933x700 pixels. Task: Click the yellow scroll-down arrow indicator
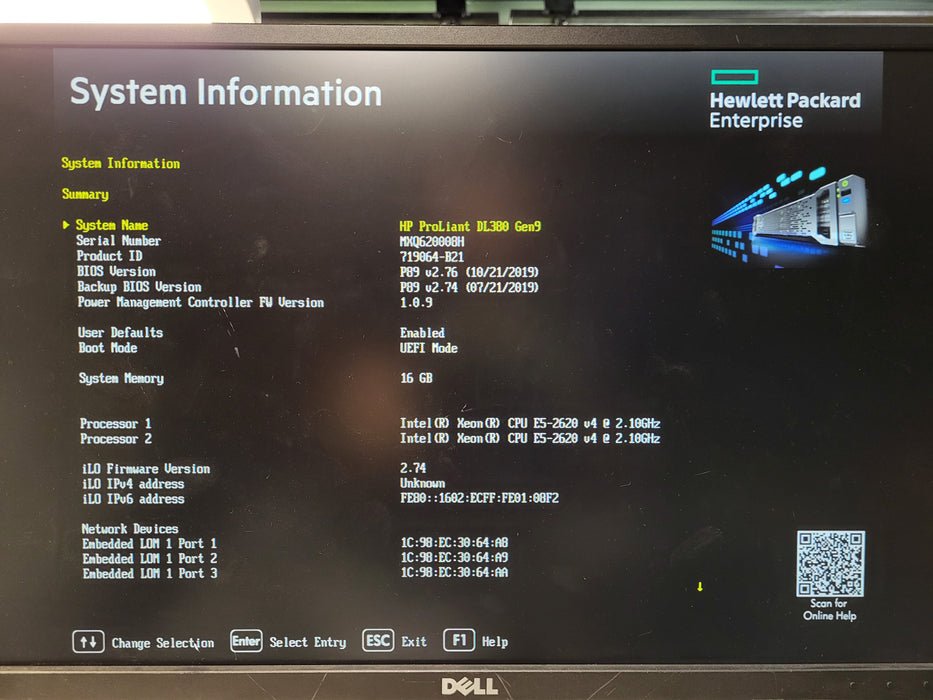700,587
